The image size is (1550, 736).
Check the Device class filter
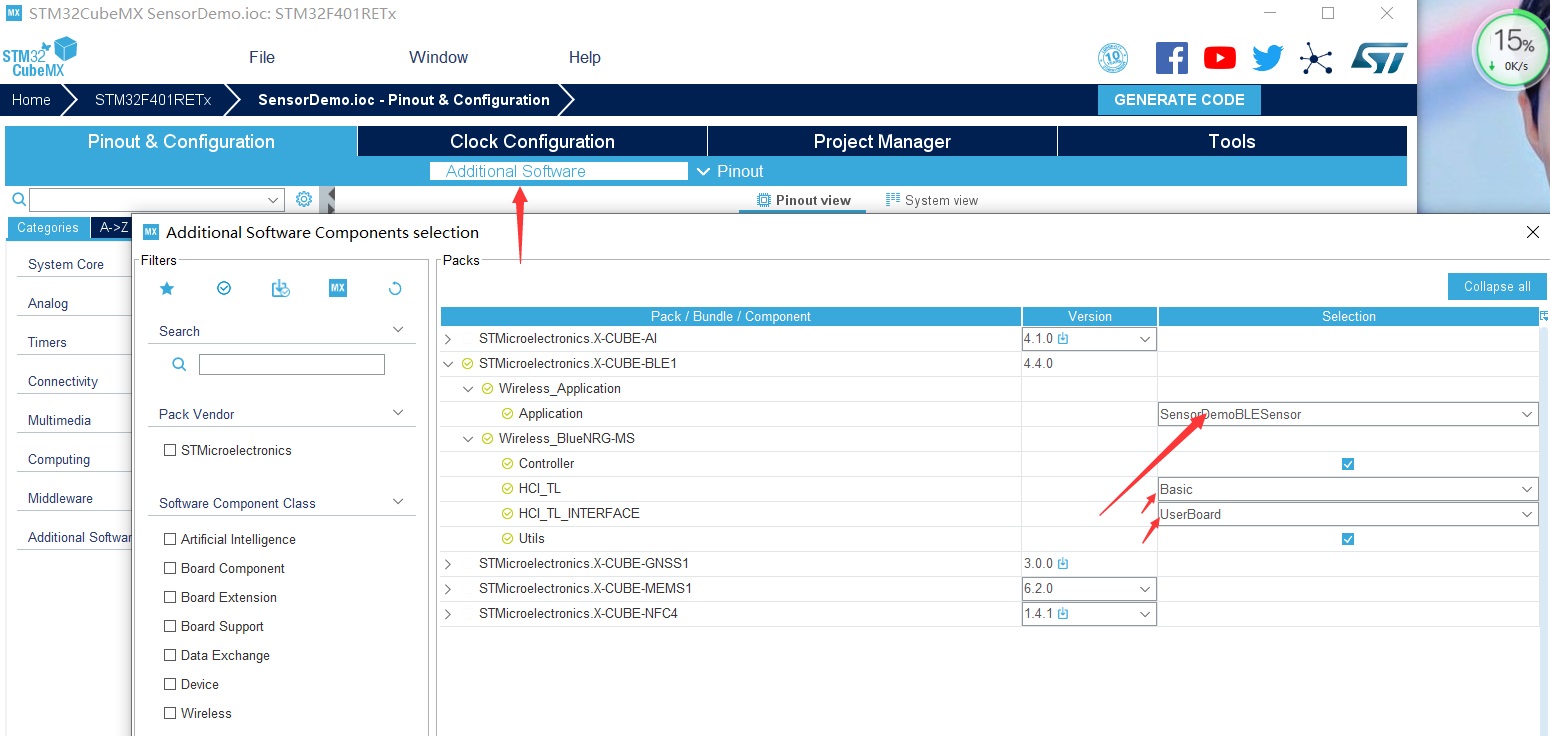pyautogui.click(x=170, y=684)
